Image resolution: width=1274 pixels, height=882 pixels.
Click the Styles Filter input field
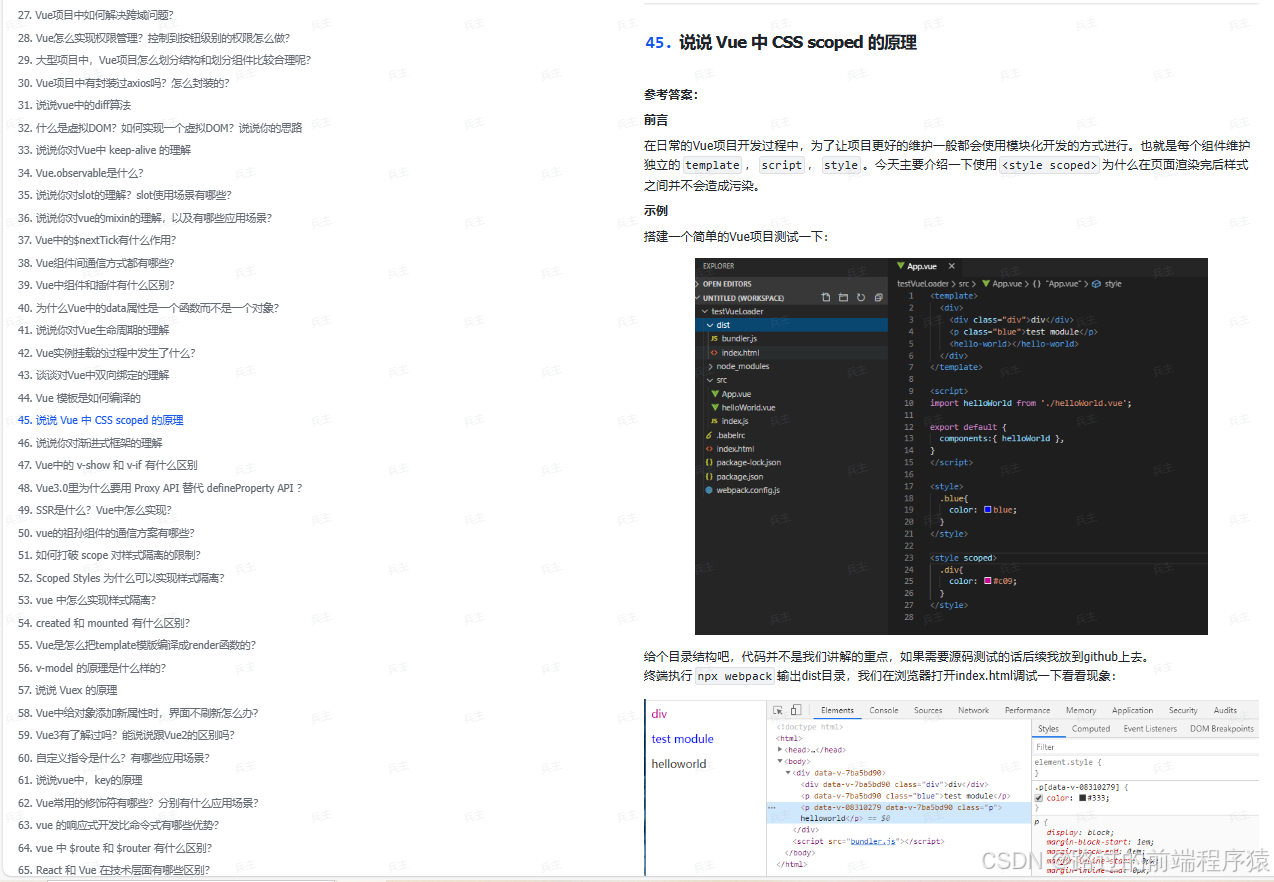[1145, 747]
